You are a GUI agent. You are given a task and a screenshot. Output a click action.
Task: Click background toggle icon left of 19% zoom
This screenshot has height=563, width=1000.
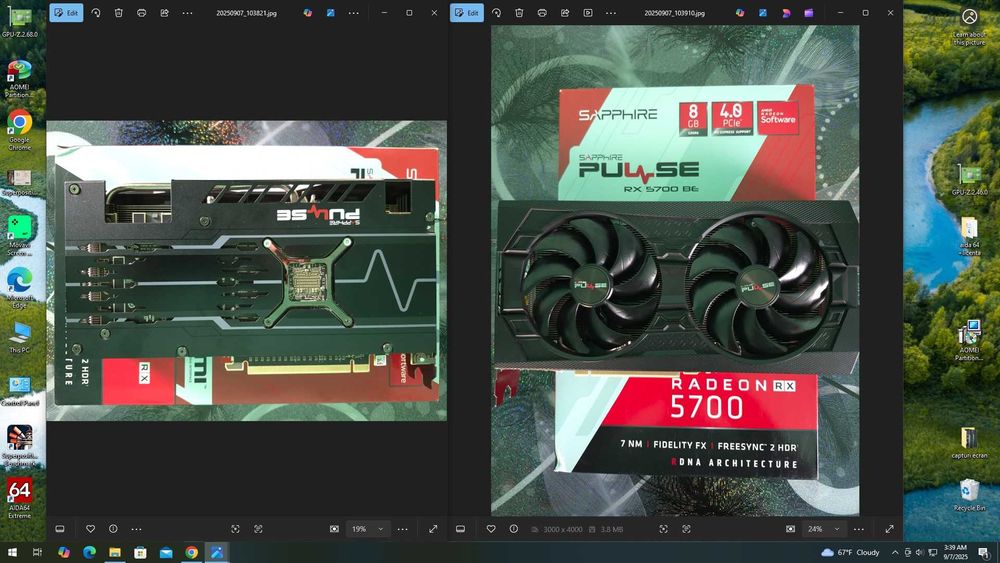point(334,529)
